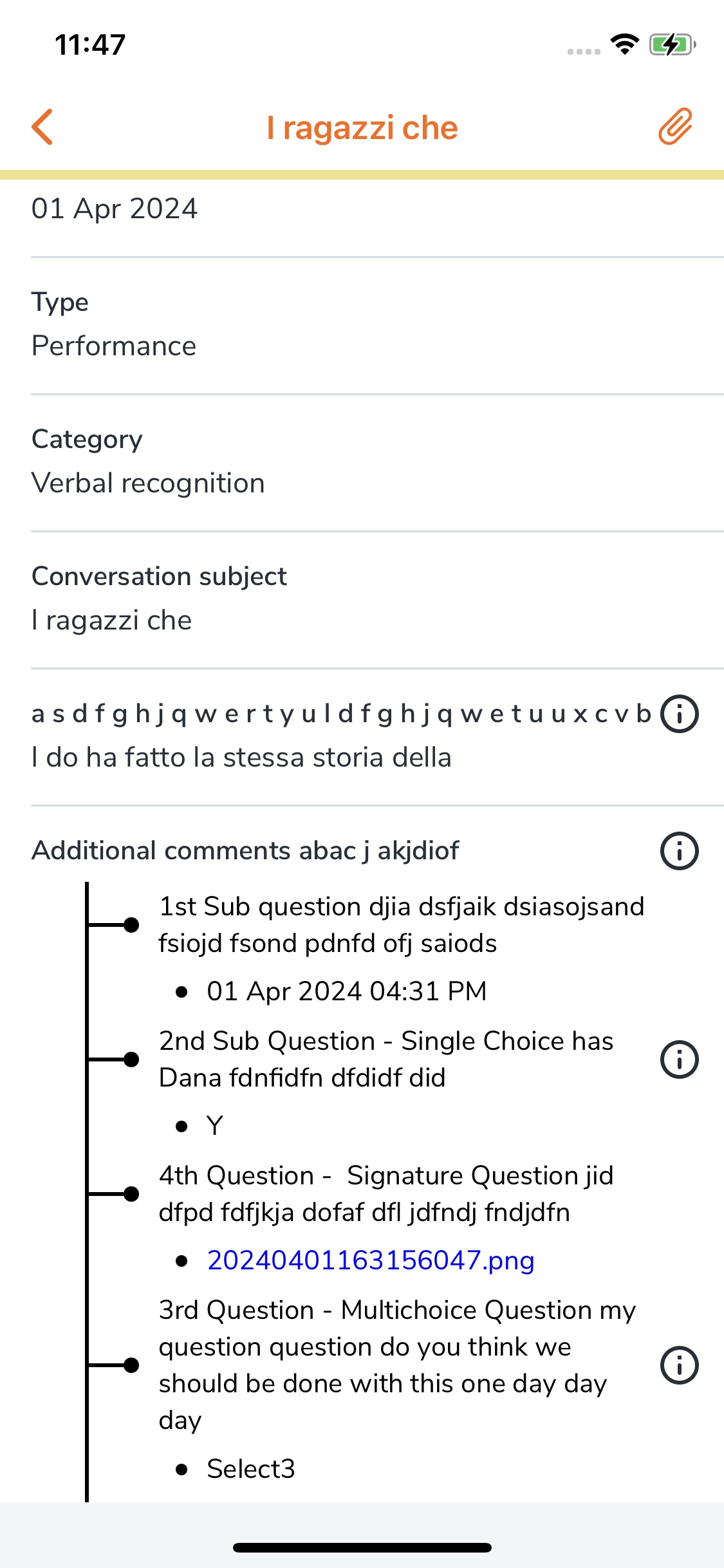Image resolution: width=724 pixels, height=1568 pixels.
Task: Tap the Wi-Fi status icon
Action: 624,44
